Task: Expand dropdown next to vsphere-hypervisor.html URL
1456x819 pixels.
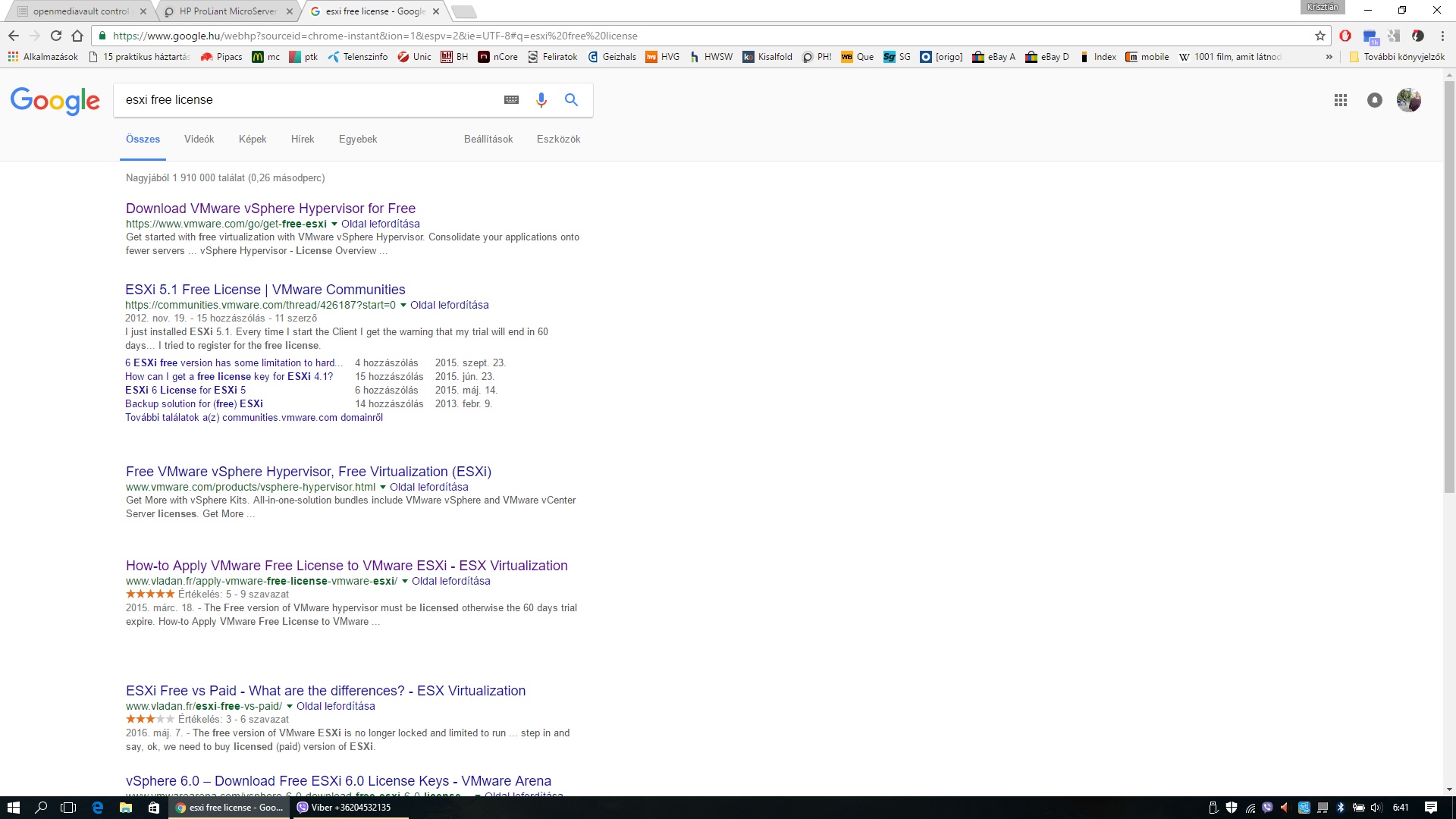Action: [382, 488]
